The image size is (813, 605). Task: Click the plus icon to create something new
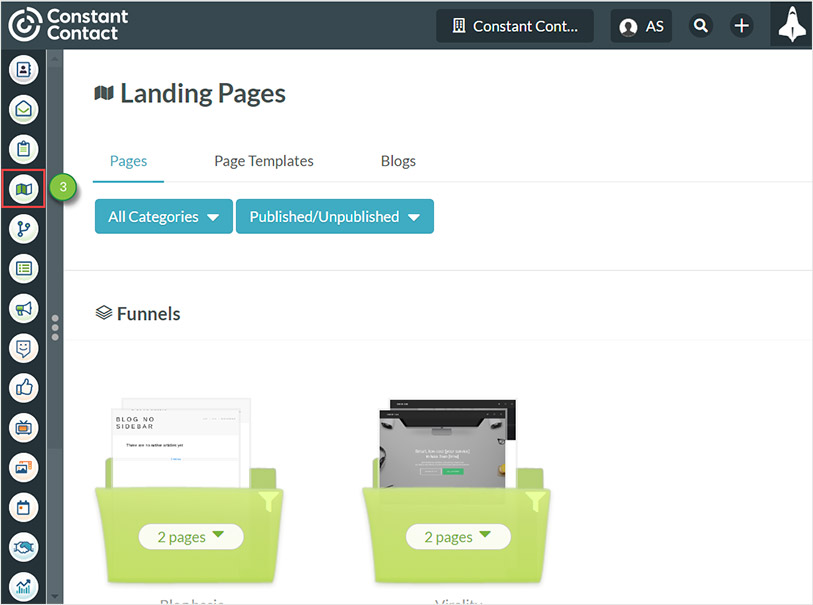point(741,25)
